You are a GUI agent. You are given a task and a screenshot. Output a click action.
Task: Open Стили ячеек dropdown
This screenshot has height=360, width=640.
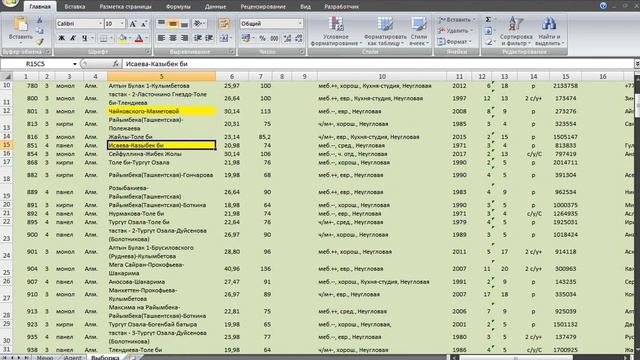[418, 31]
